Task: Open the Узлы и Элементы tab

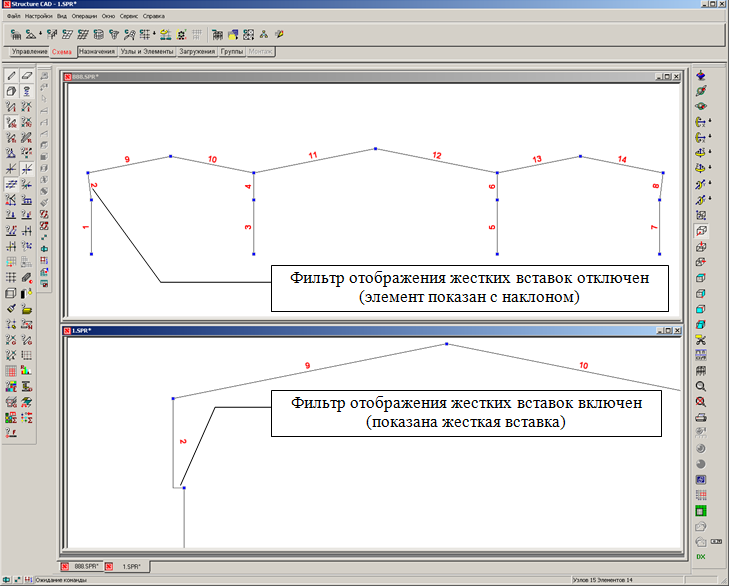Action: pyautogui.click(x=147, y=50)
